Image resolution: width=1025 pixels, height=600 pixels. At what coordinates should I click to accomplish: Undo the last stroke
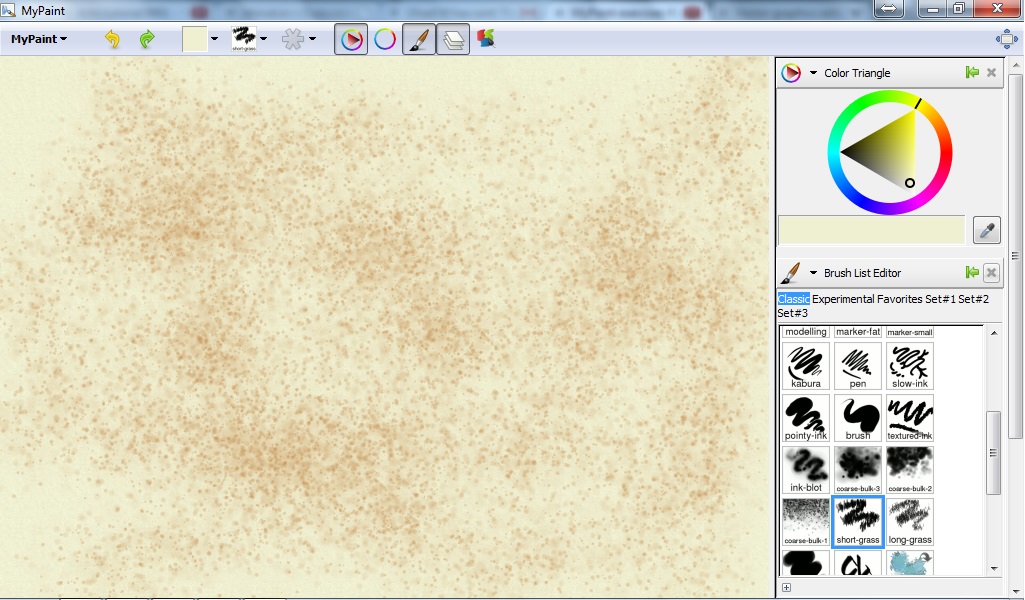pos(112,39)
